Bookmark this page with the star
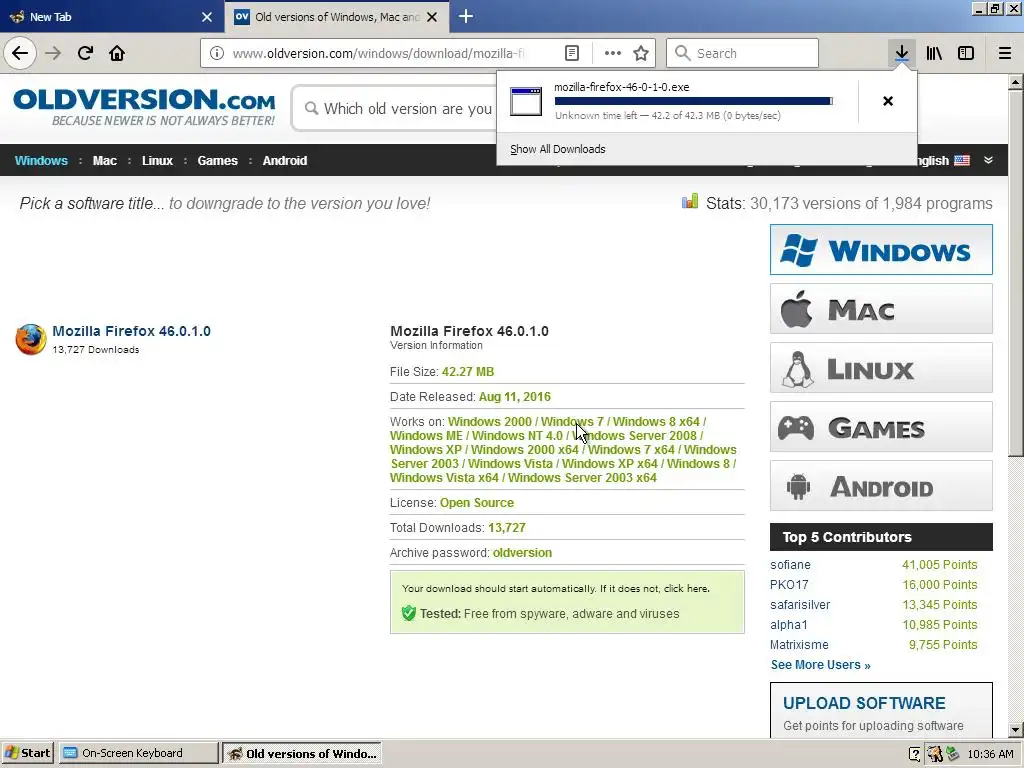Image resolution: width=1024 pixels, height=768 pixels. click(641, 53)
